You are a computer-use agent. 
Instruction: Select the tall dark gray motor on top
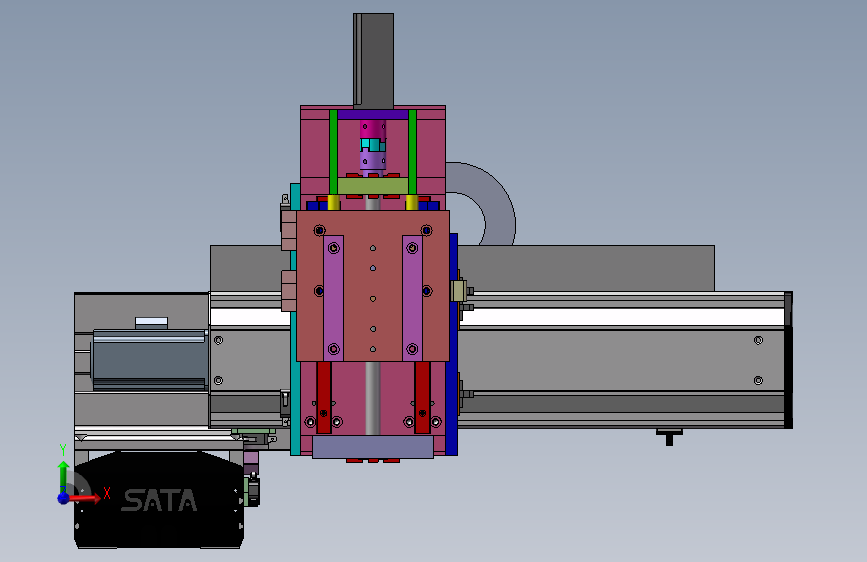(x=373, y=60)
